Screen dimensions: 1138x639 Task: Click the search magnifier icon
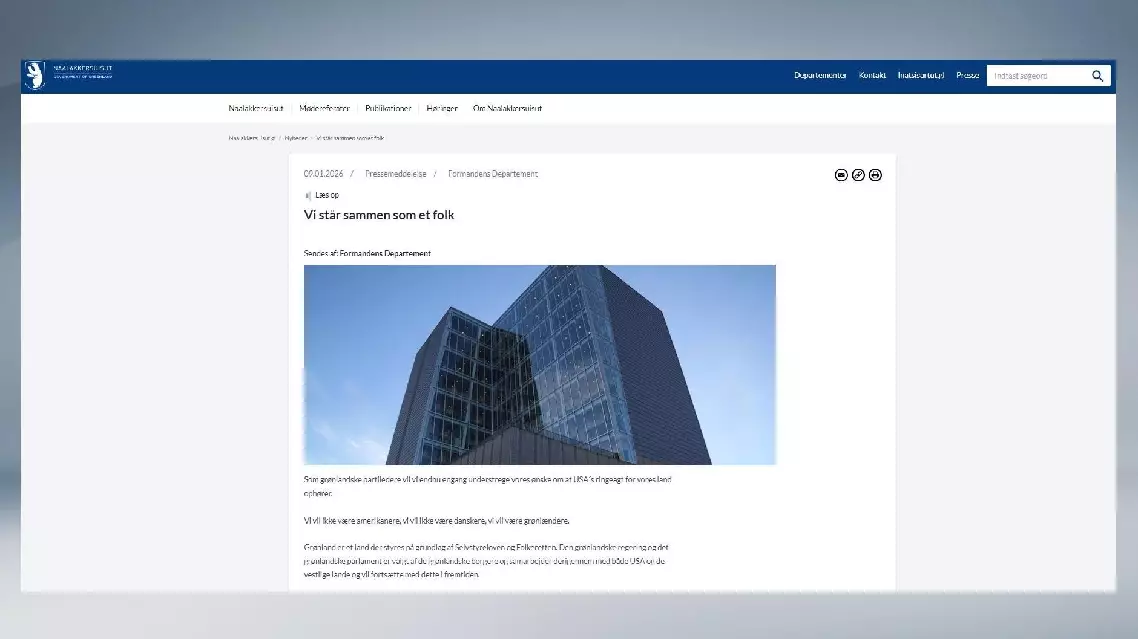1097,76
